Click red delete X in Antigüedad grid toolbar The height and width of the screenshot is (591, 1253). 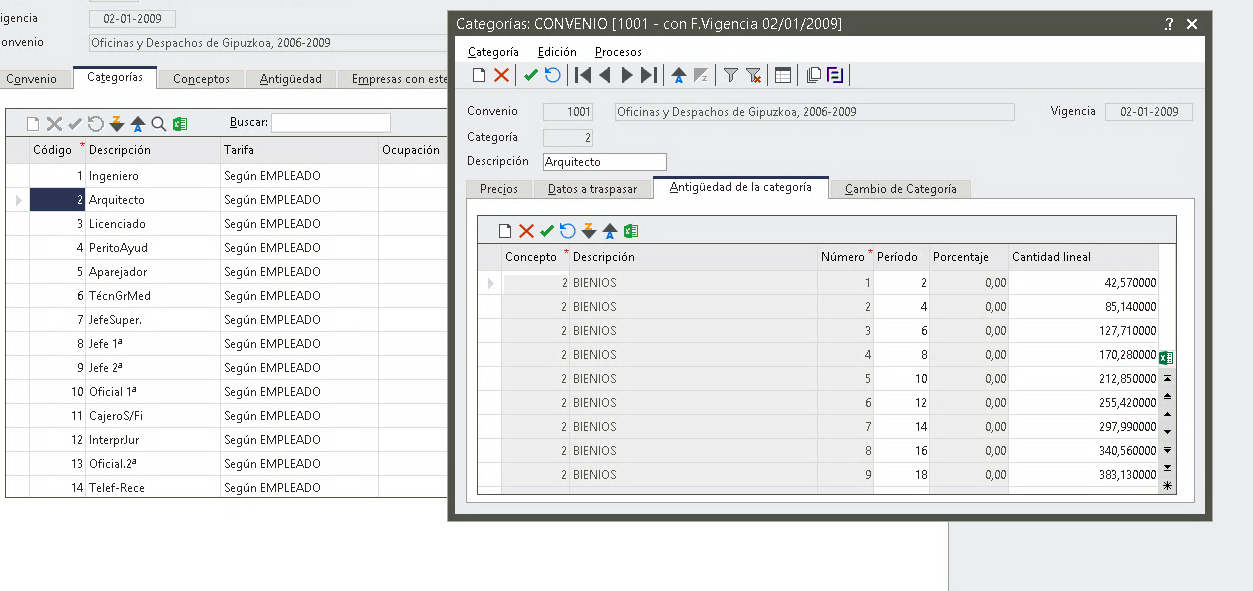point(526,231)
